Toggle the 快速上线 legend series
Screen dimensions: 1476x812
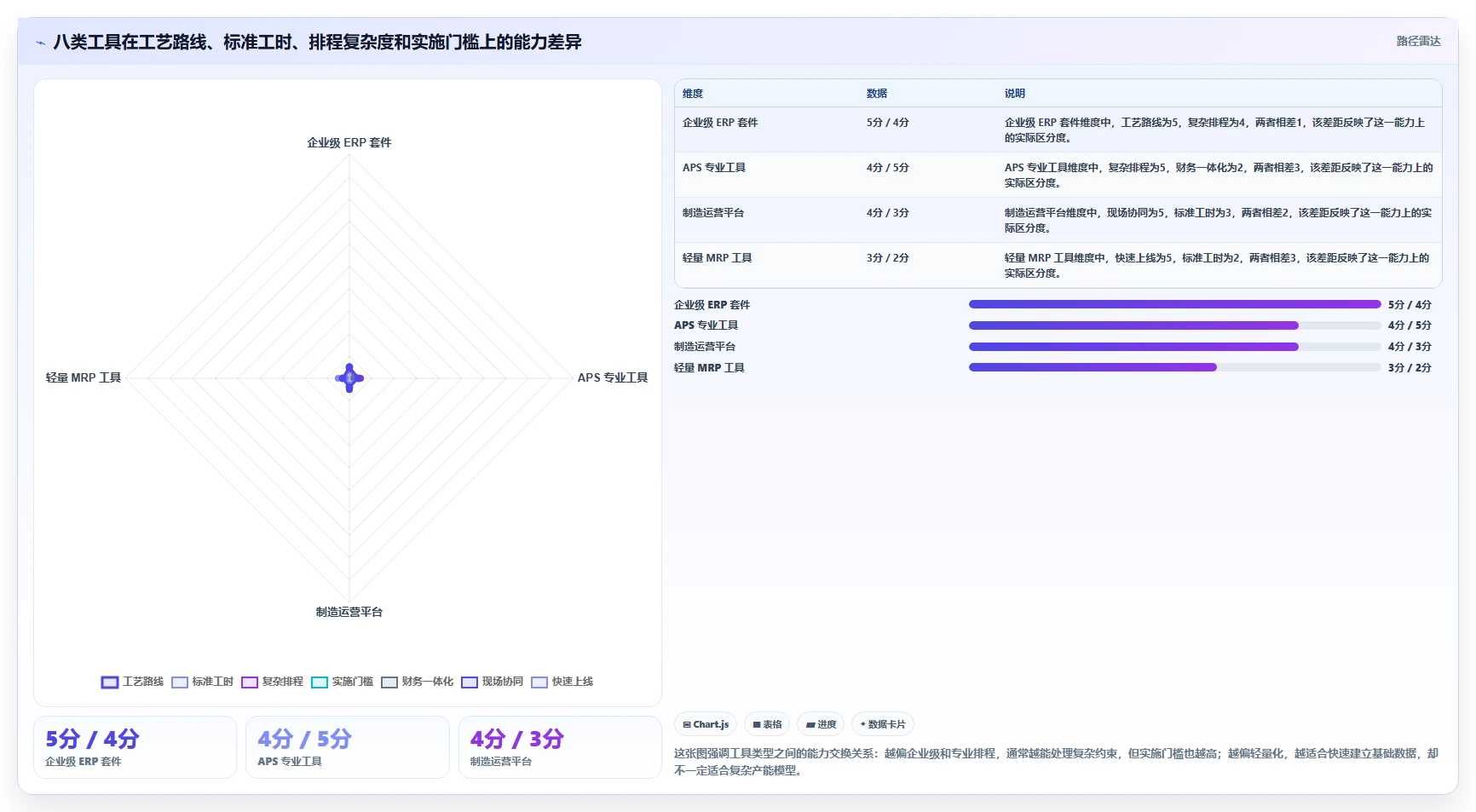point(562,682)
